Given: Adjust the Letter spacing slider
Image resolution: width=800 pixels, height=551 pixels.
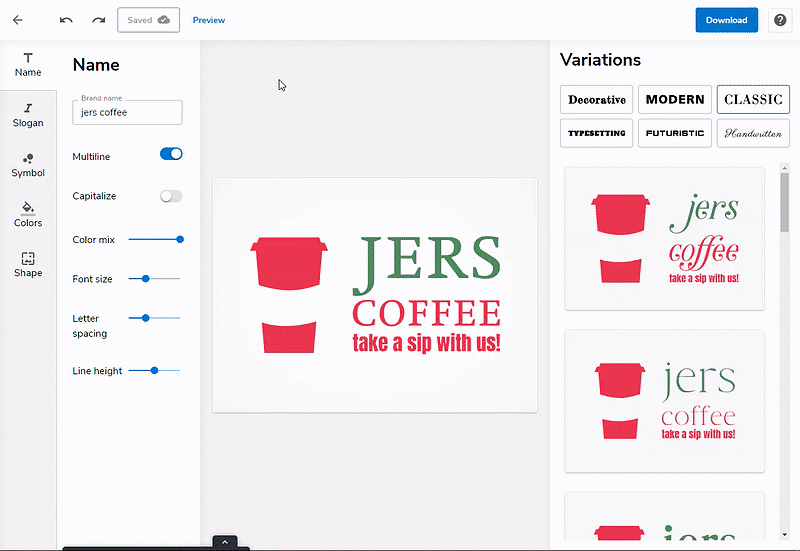Looking at the screenshot, I should coord(155,318).
